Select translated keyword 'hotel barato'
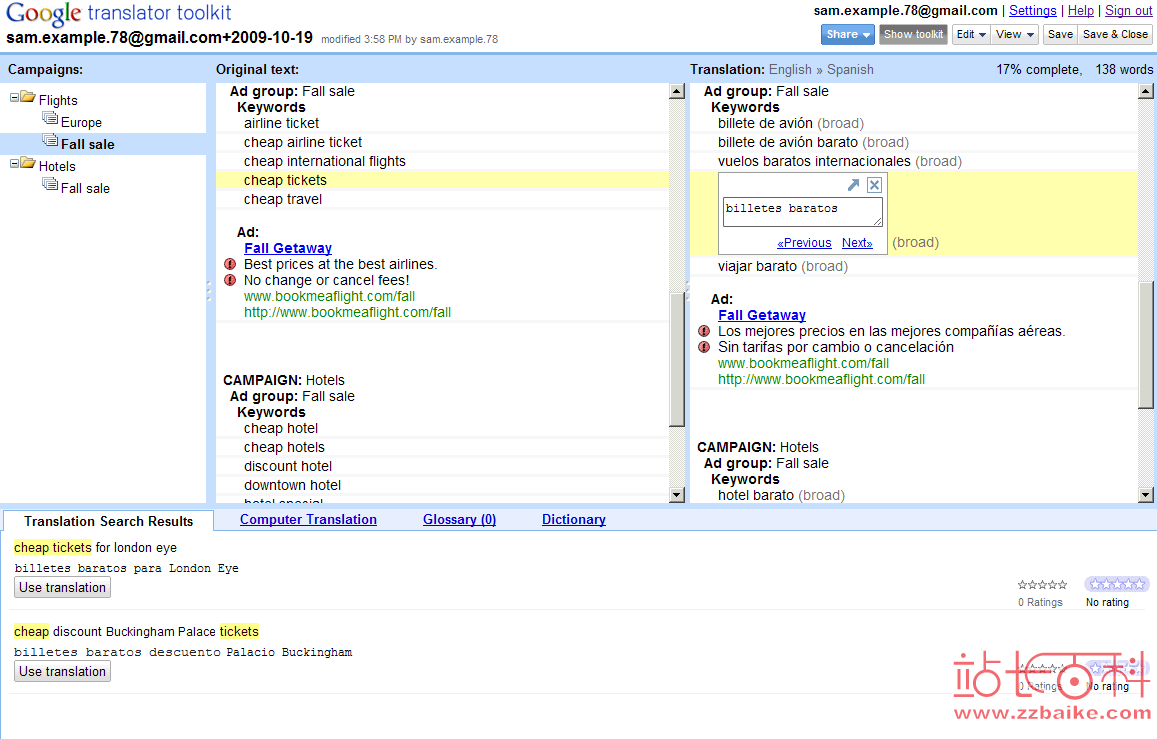 point(756,495)
